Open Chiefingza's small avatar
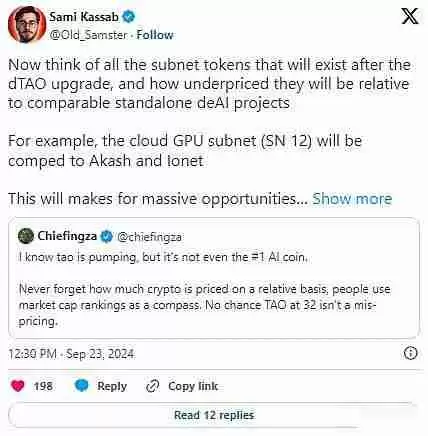The height and width of the screenshot is (436, 428). [26, 236]
